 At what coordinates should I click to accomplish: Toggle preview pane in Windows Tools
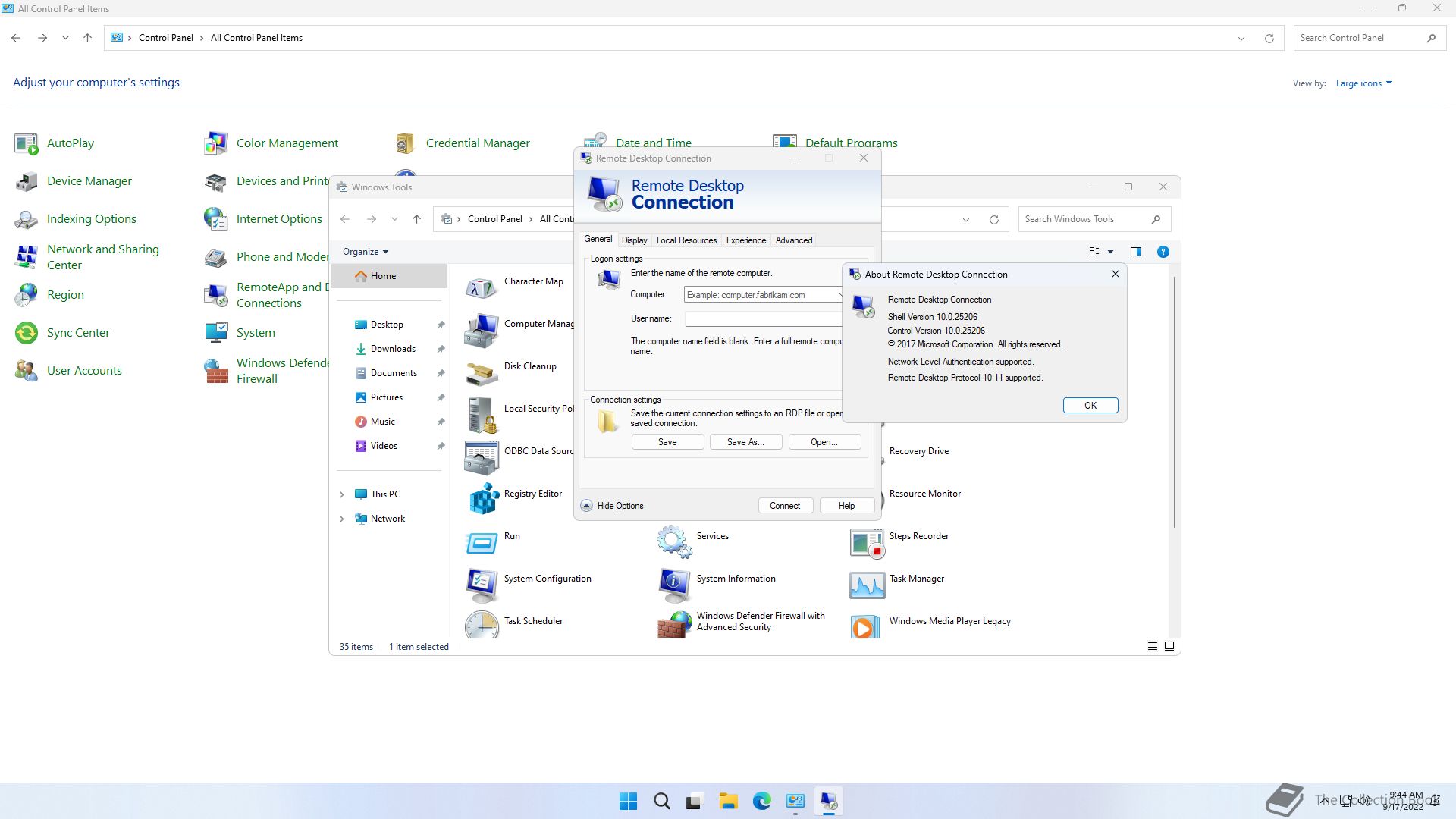(x=1136, y=252)
